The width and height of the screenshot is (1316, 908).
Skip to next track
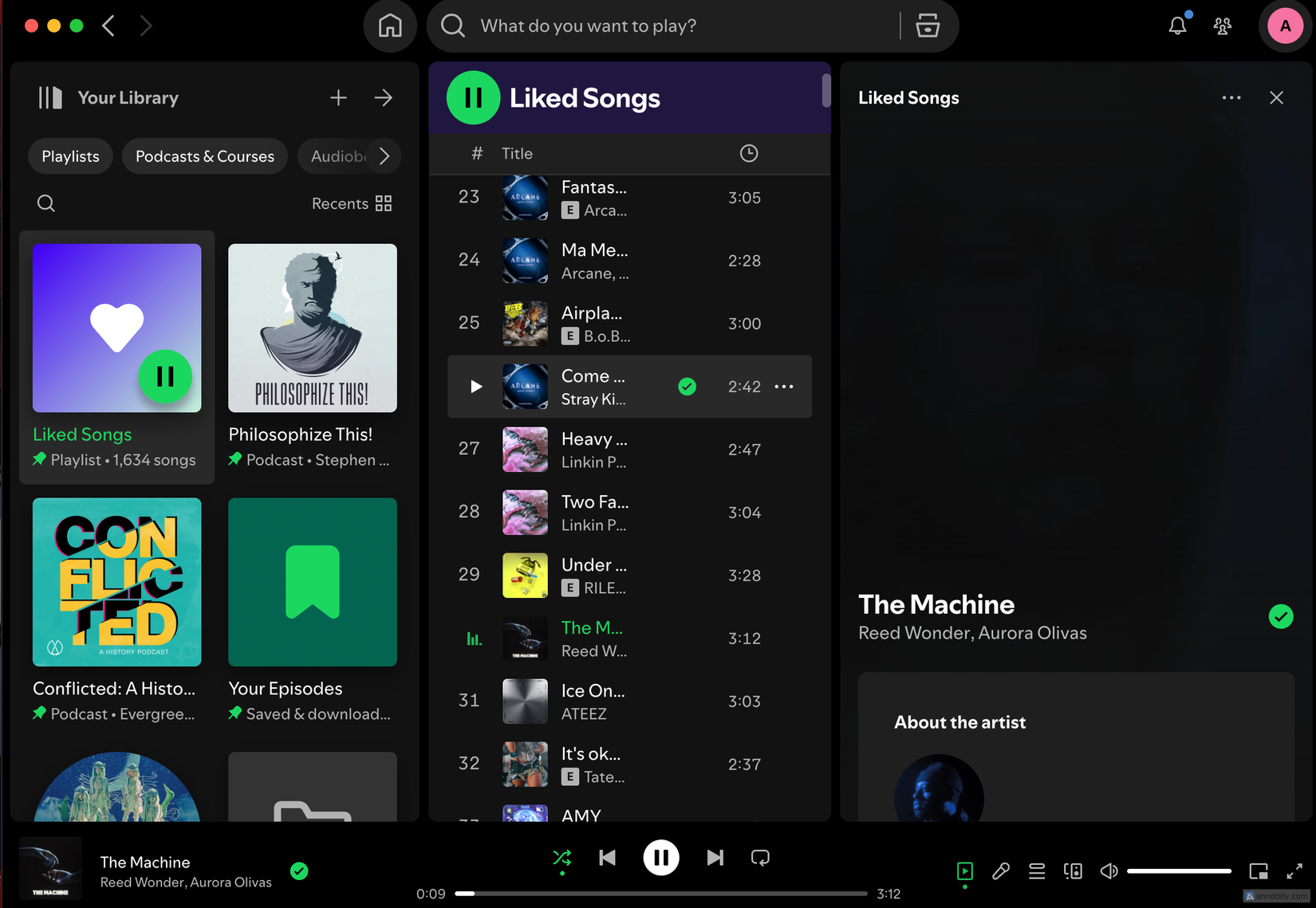tap(715, 858)
